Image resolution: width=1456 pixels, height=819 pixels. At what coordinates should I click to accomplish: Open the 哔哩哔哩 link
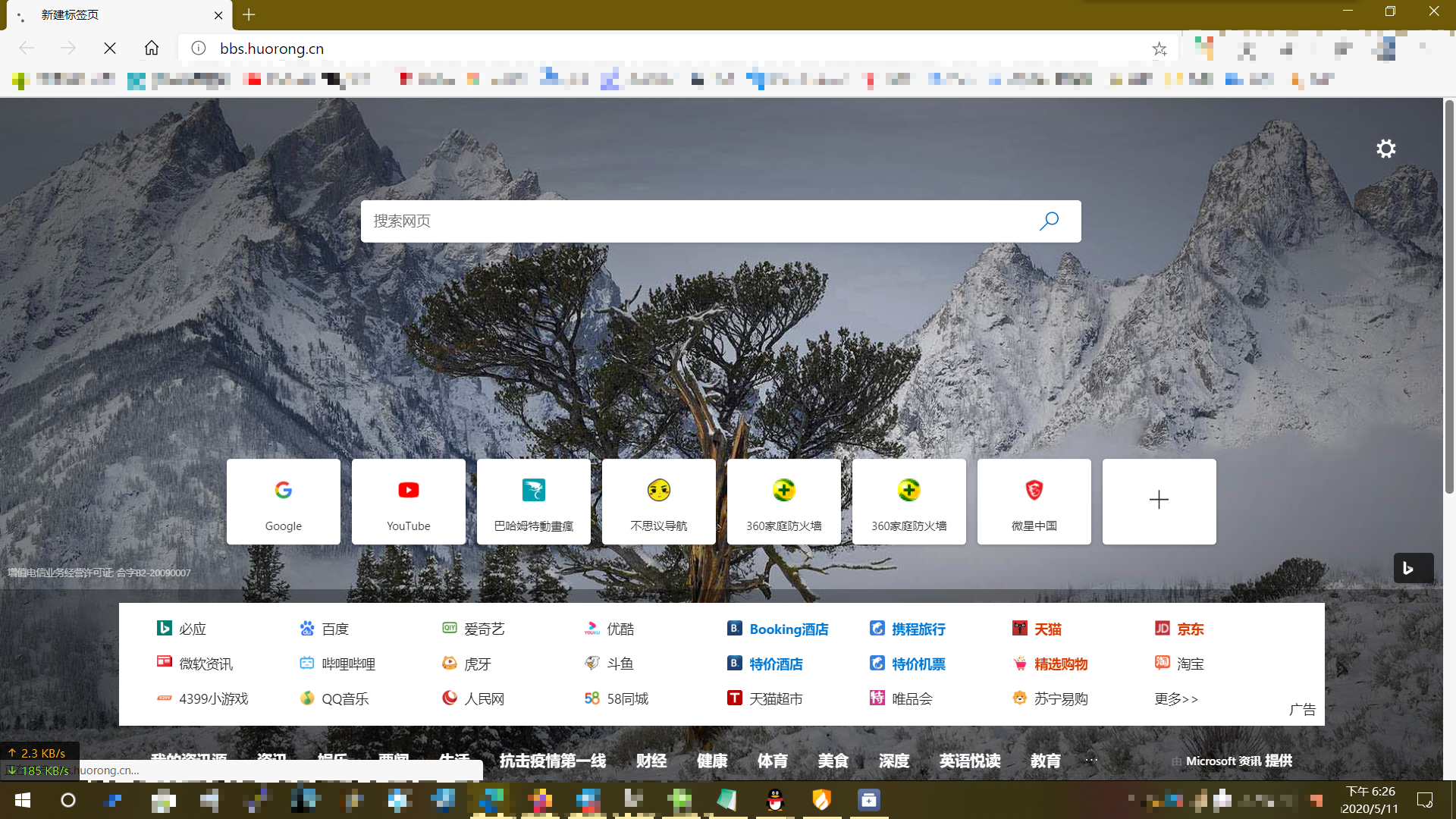coord(348,664)
